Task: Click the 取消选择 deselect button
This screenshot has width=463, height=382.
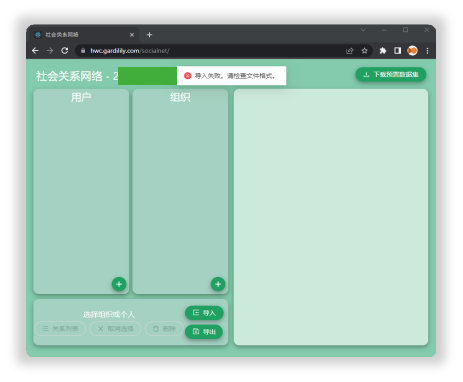Action: click(115, 329)
